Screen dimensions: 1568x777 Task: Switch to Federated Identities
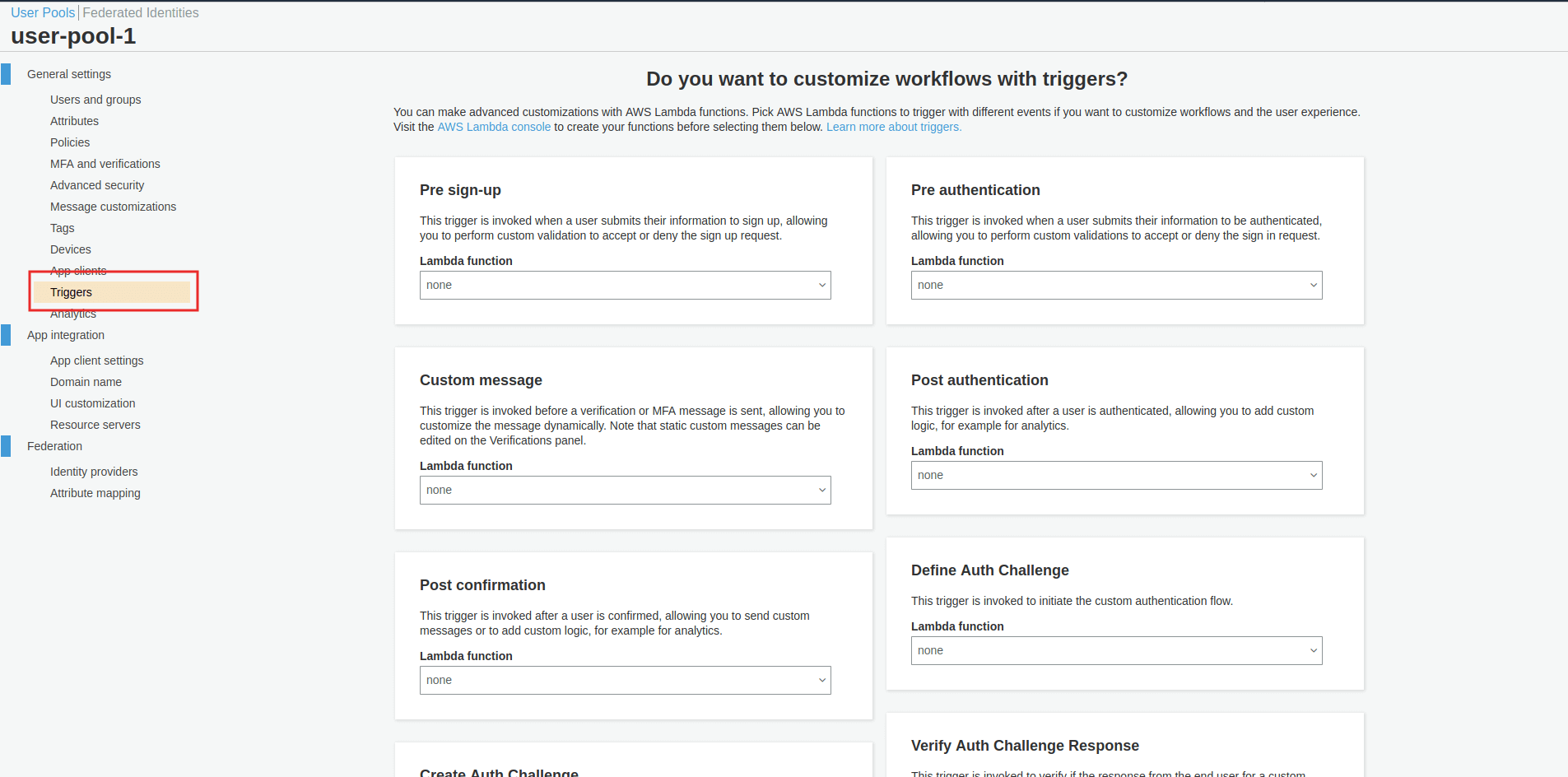pyautogui.click(x=141, y=12)
